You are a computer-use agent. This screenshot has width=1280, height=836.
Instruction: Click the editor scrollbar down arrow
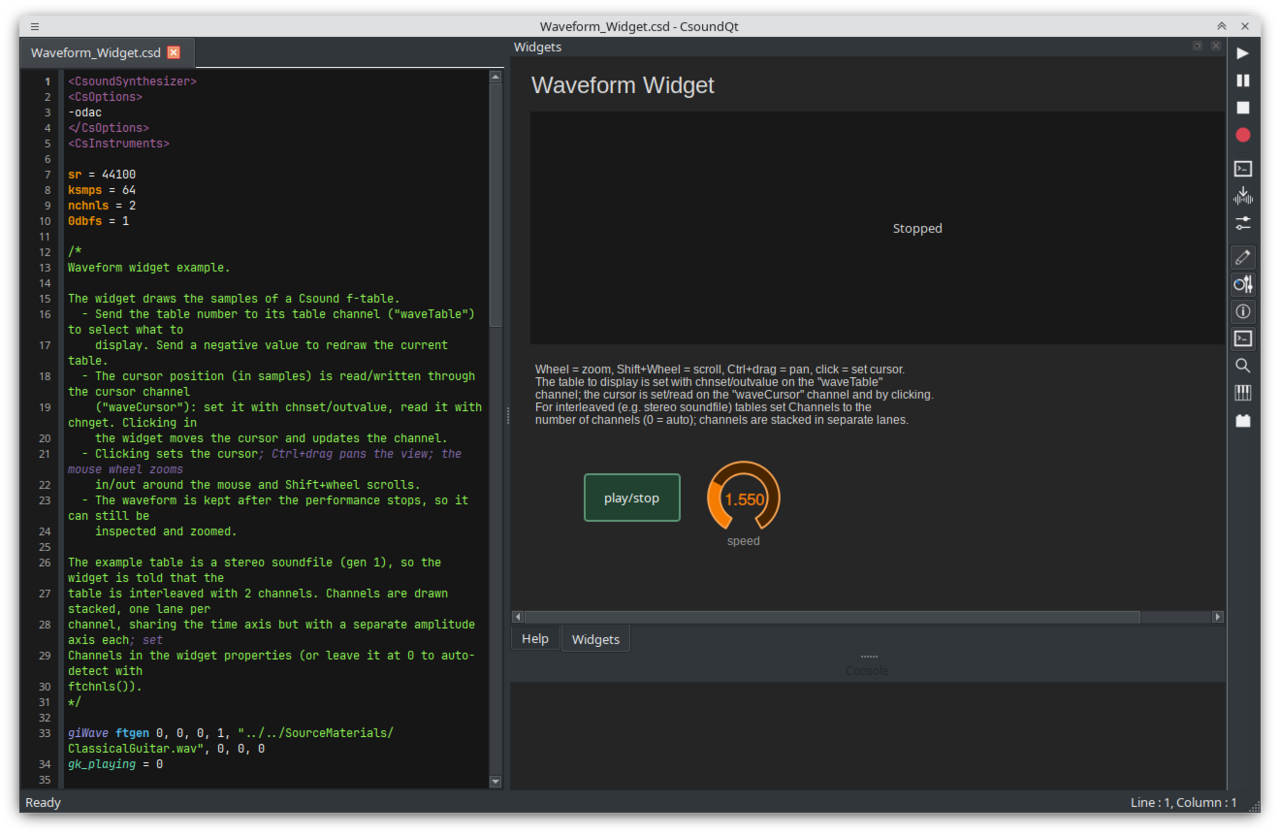point(496,781)
